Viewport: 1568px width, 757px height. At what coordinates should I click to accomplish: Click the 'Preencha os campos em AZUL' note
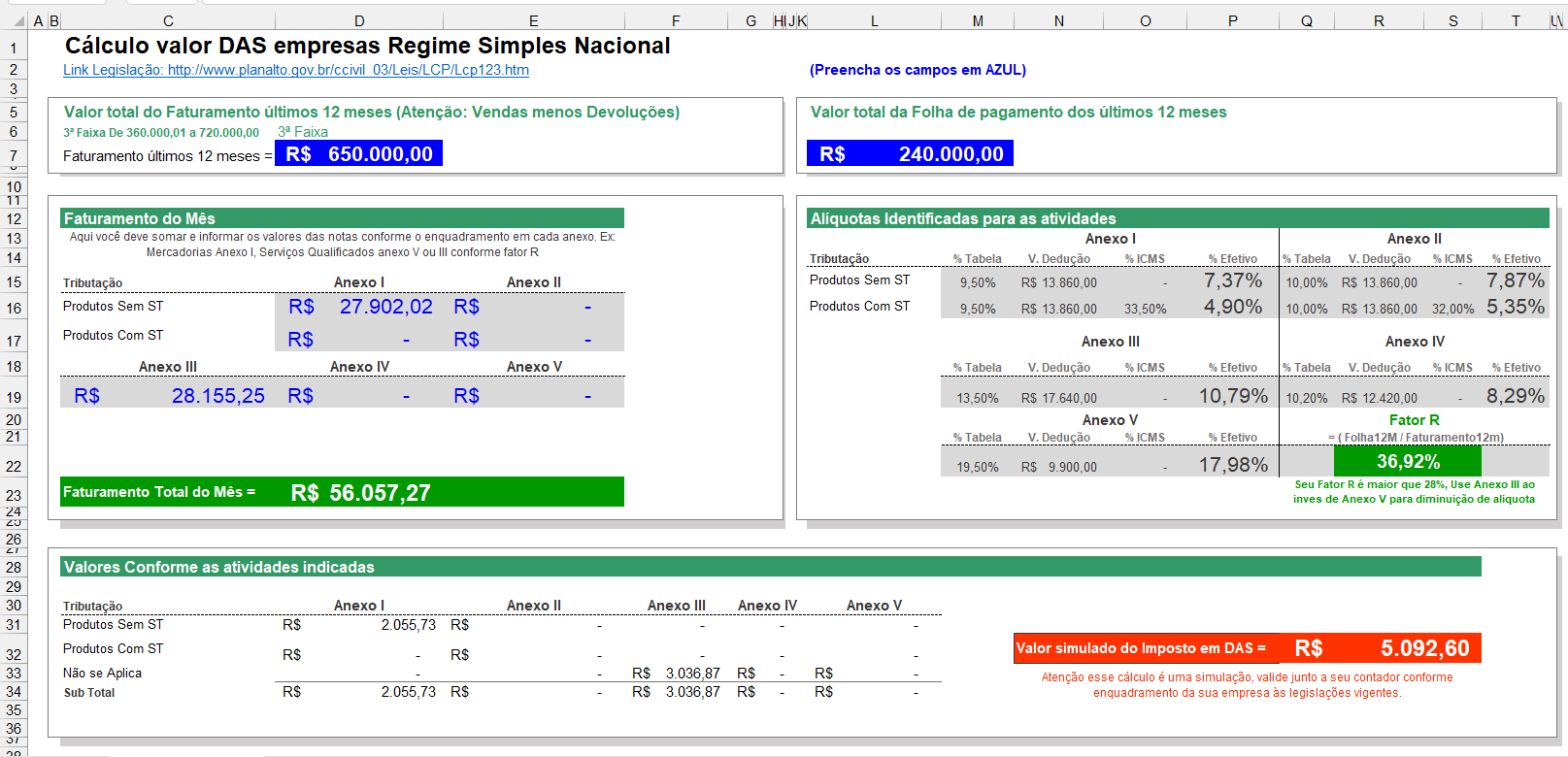pos(917,70)
